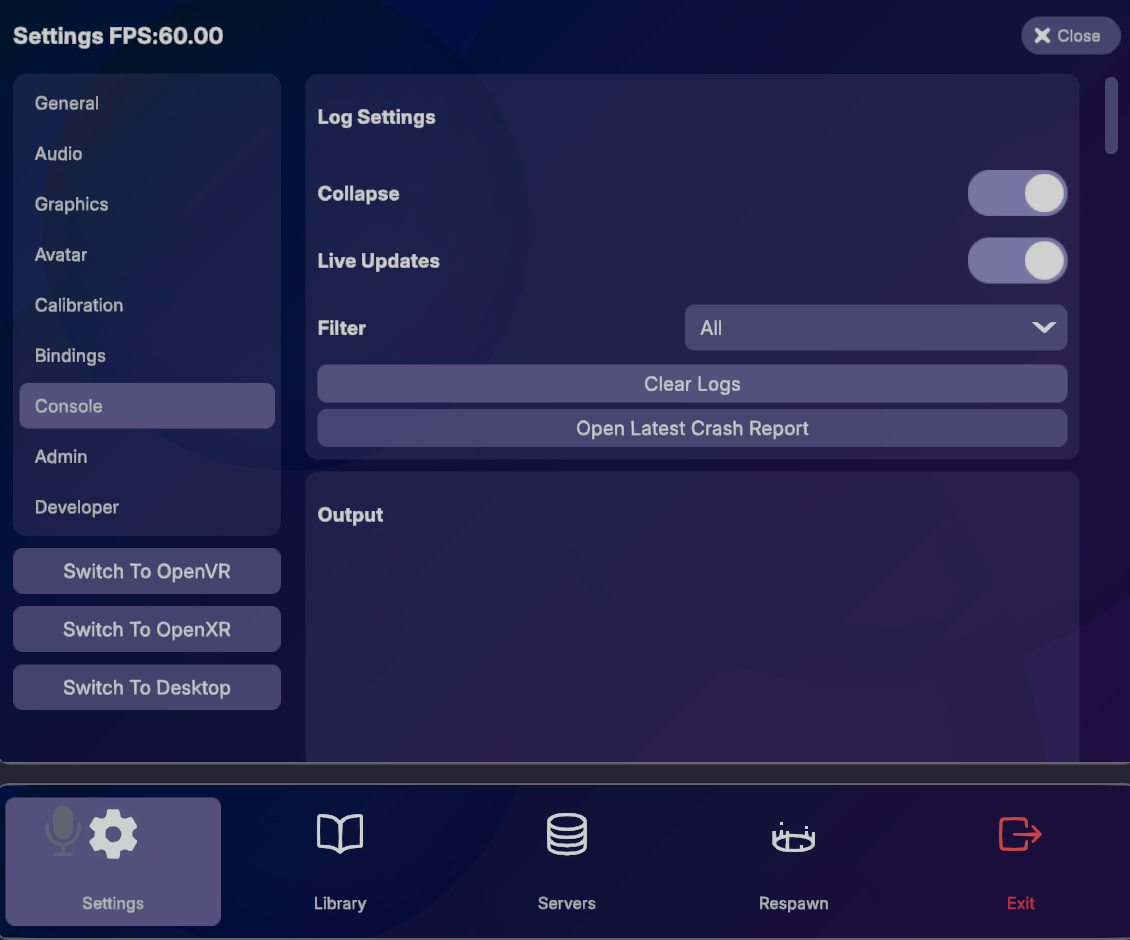Switch to the Audio settings section
This screenshot has width=1130, height=940.
58,153
